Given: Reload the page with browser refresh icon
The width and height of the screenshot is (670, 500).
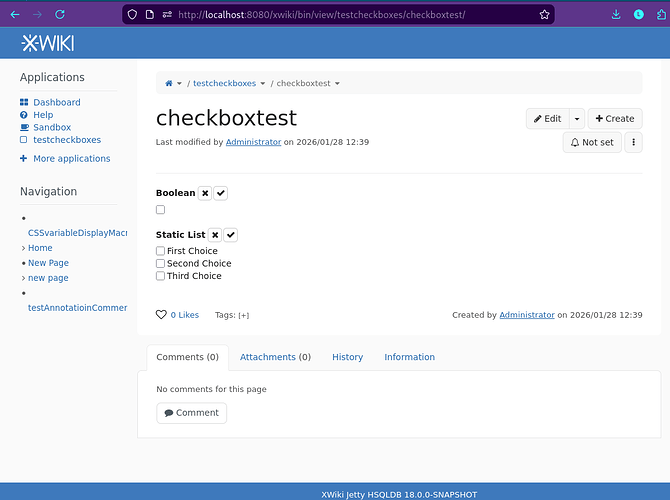Looking at the screenshot, I should (x=60, y=15).
